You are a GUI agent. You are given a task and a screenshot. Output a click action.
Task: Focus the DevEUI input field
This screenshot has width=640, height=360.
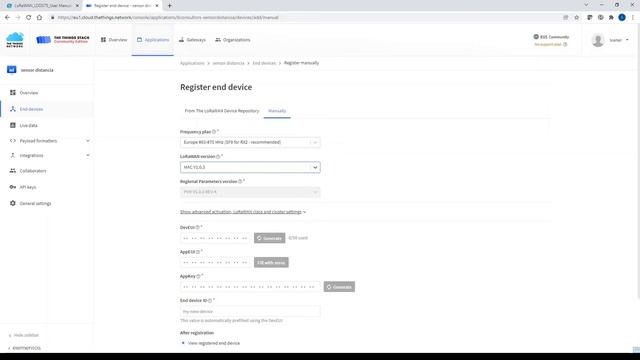[215, 238]
